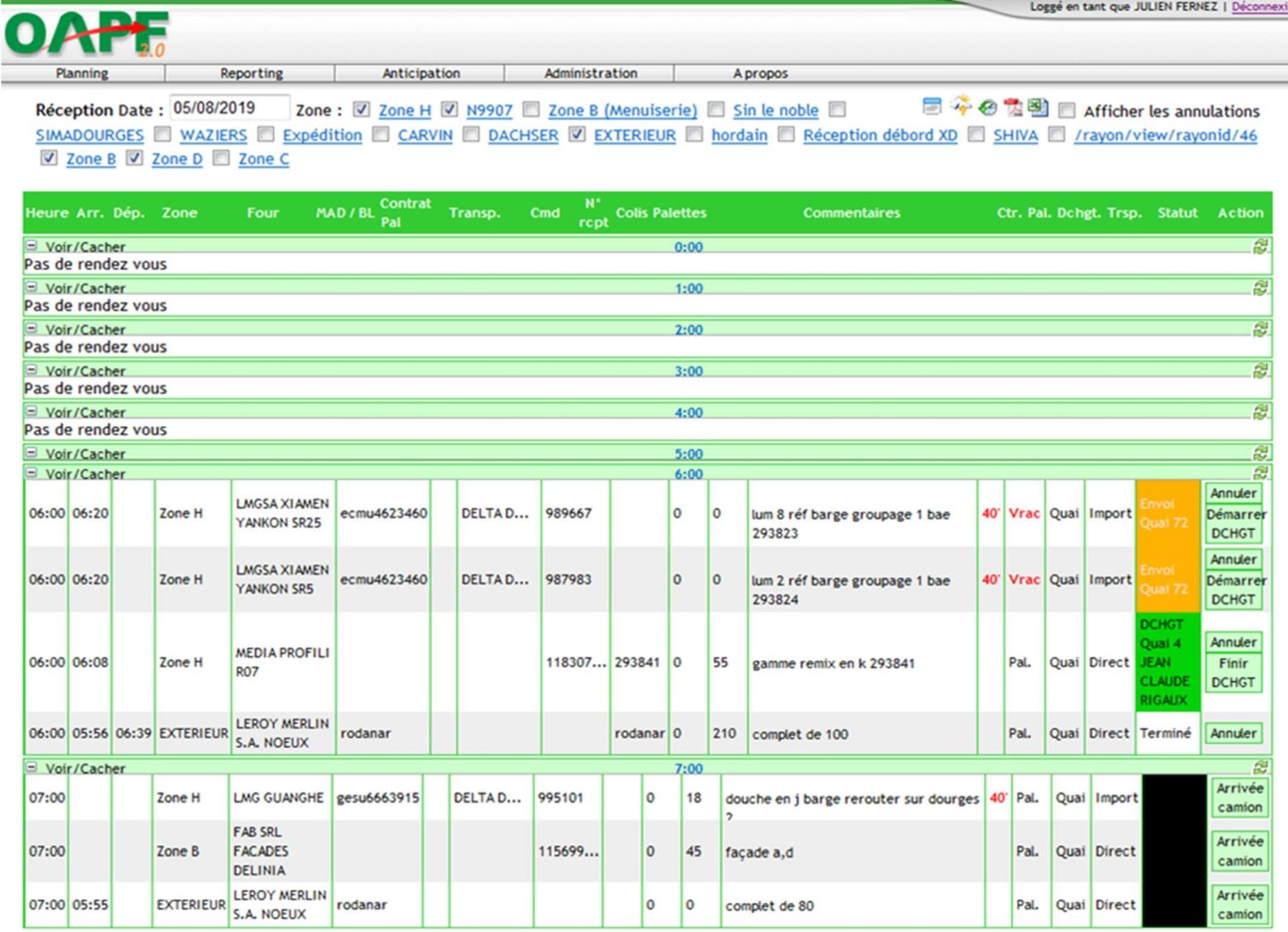Refresh the 3:00 time slot row
Viewport: 1288px width, 932px height.
(x=1260, y=371)
